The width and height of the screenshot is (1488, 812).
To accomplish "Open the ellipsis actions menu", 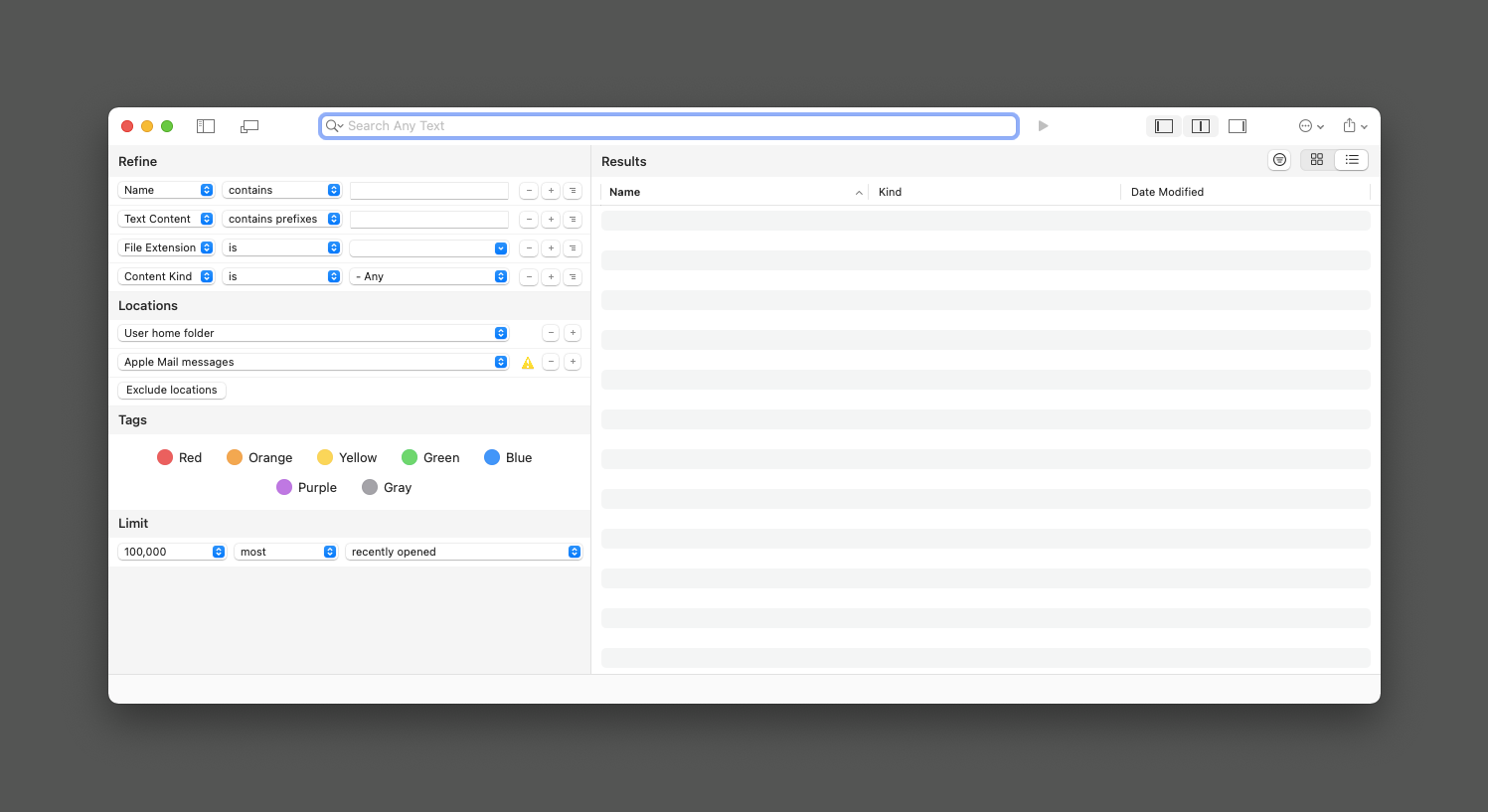I will tap(1311, 126).
